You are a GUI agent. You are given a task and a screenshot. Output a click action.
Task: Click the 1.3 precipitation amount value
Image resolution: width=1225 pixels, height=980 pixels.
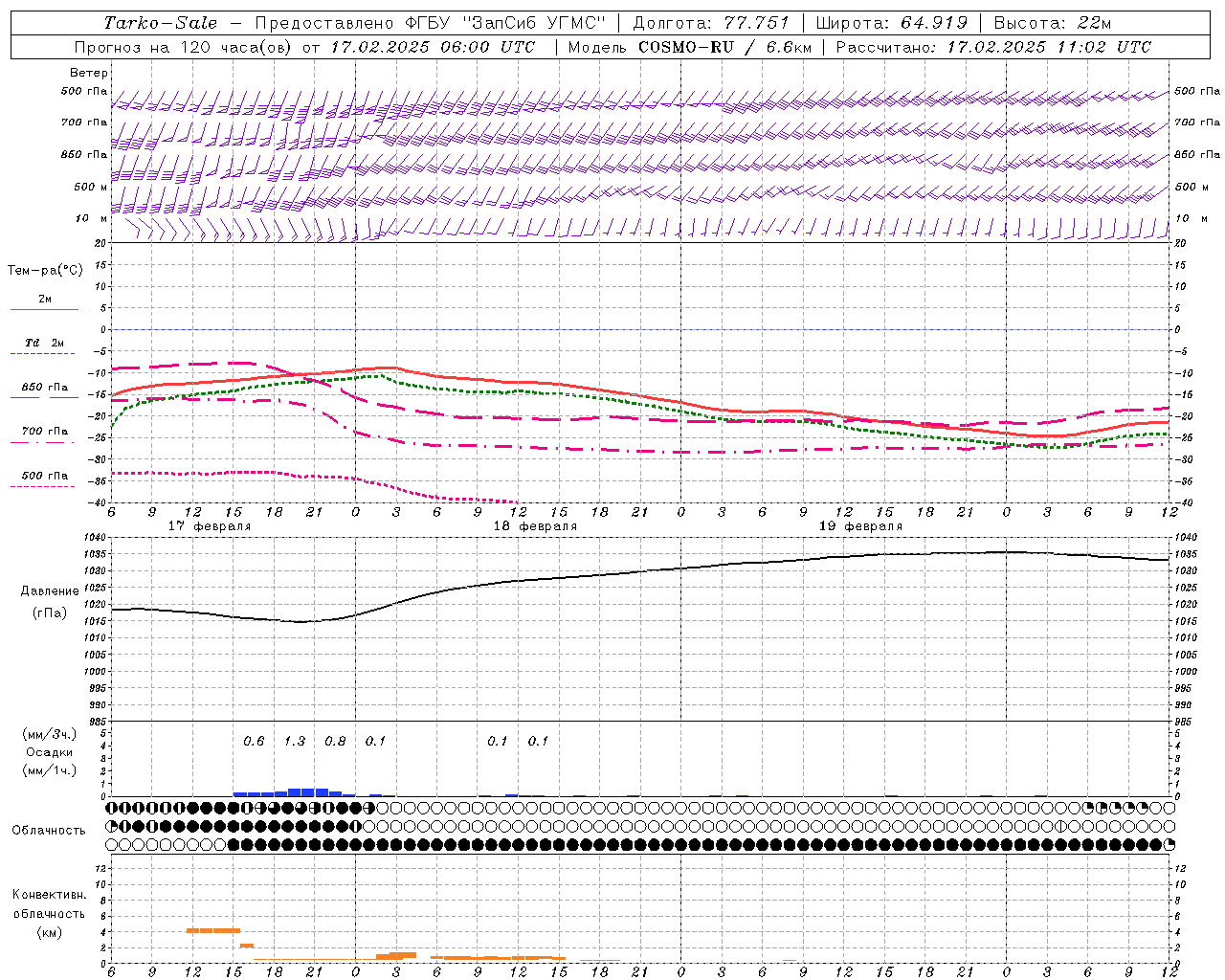pos(295,741)
